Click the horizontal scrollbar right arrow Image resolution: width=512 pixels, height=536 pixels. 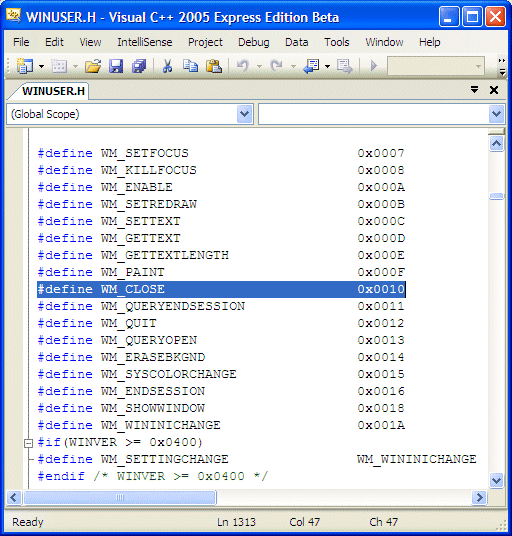click(x=479, y=497)
